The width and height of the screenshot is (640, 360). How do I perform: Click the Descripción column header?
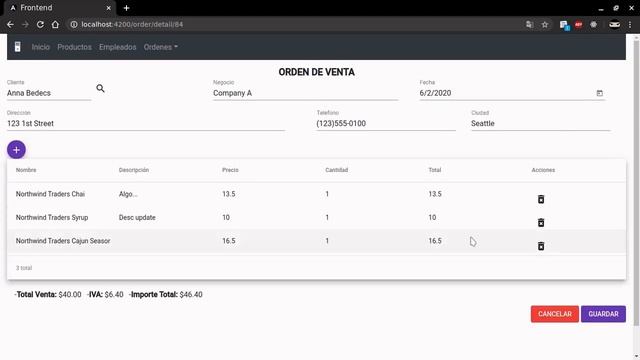click(x=134, y=170)
